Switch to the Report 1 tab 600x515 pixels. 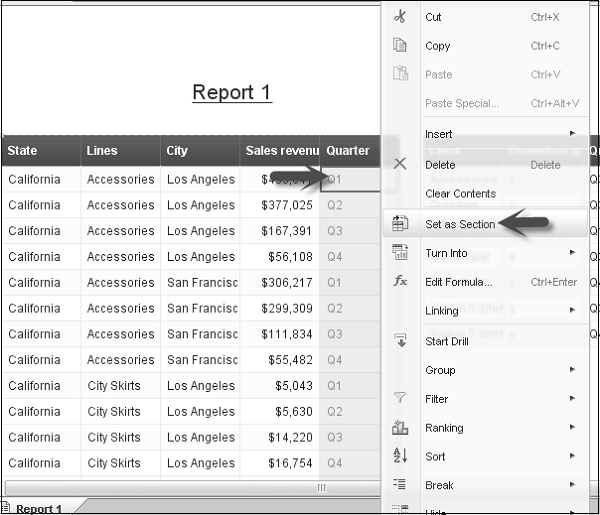coord(38,508)
